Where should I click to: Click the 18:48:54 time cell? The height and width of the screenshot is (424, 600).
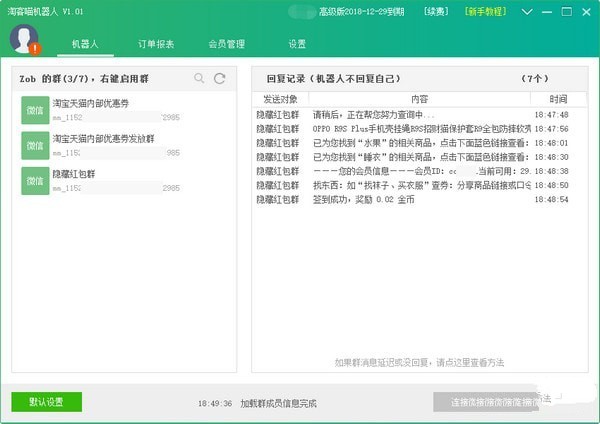(551, 200)
